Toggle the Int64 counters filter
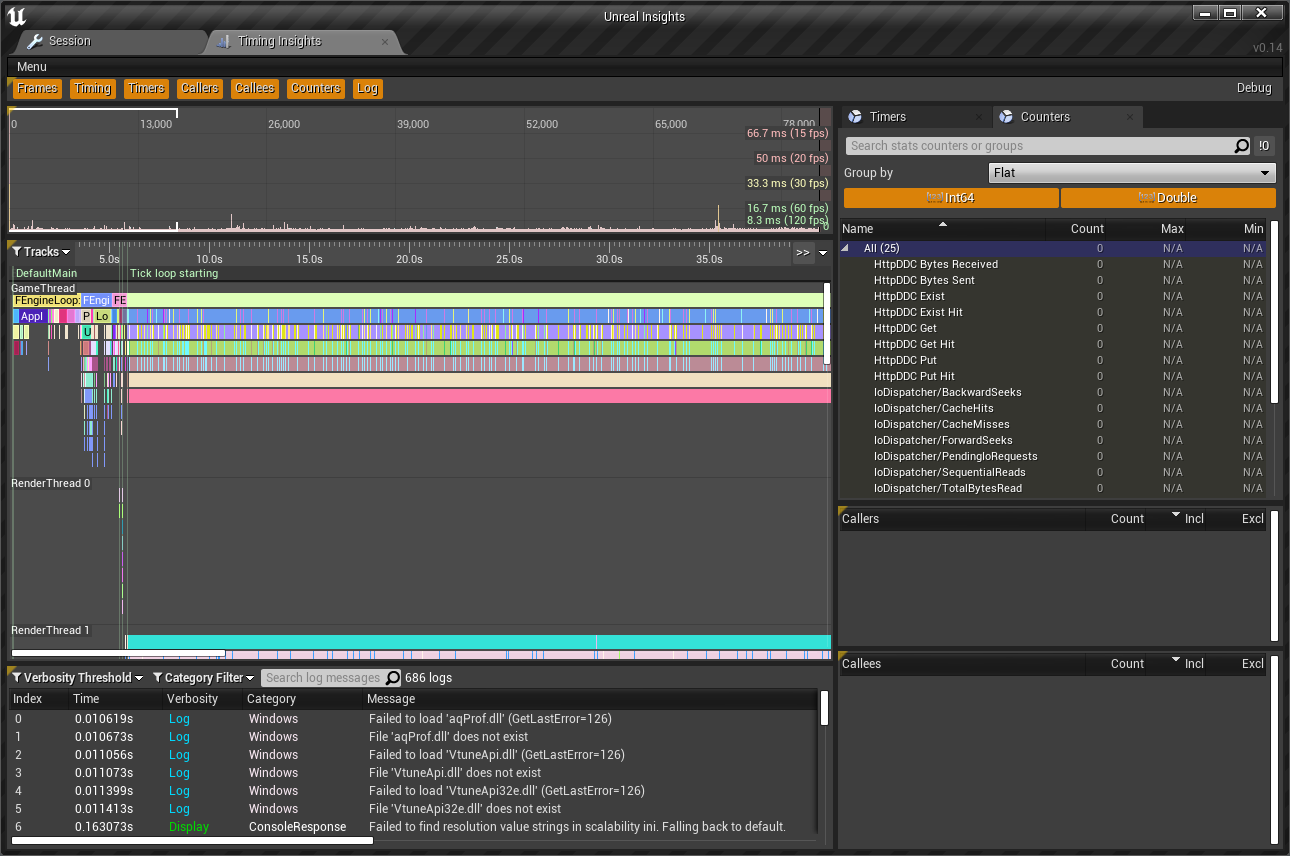This screenshot has height=856, width=1290. coord(951,198)
